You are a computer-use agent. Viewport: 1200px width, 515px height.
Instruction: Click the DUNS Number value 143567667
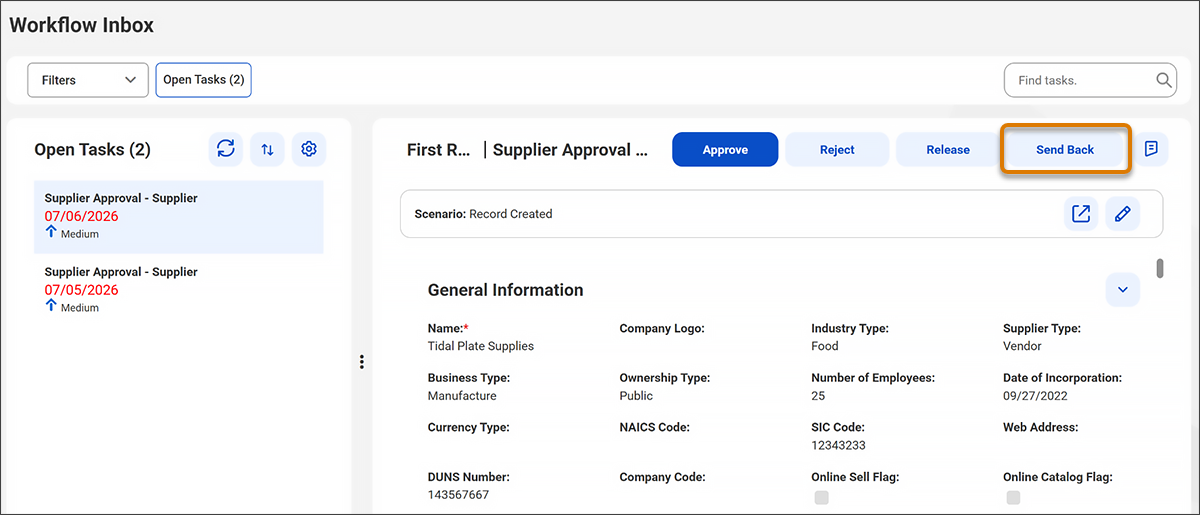click(458, 495)
